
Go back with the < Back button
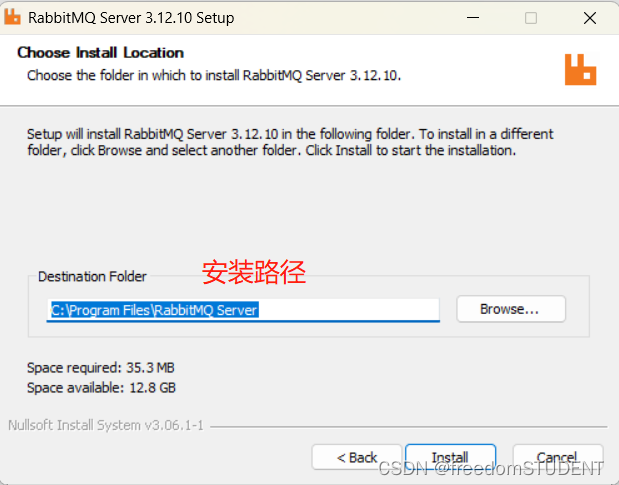pyautogui.click(x=357, y=457)
